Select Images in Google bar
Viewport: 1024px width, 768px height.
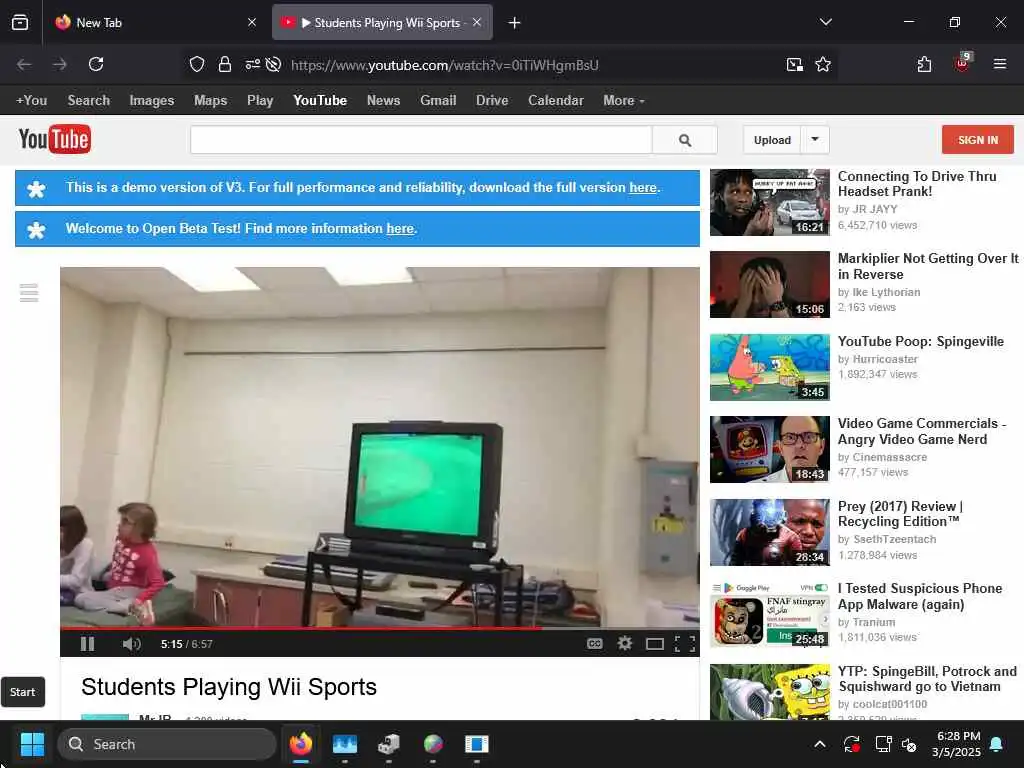pos(152,101)
